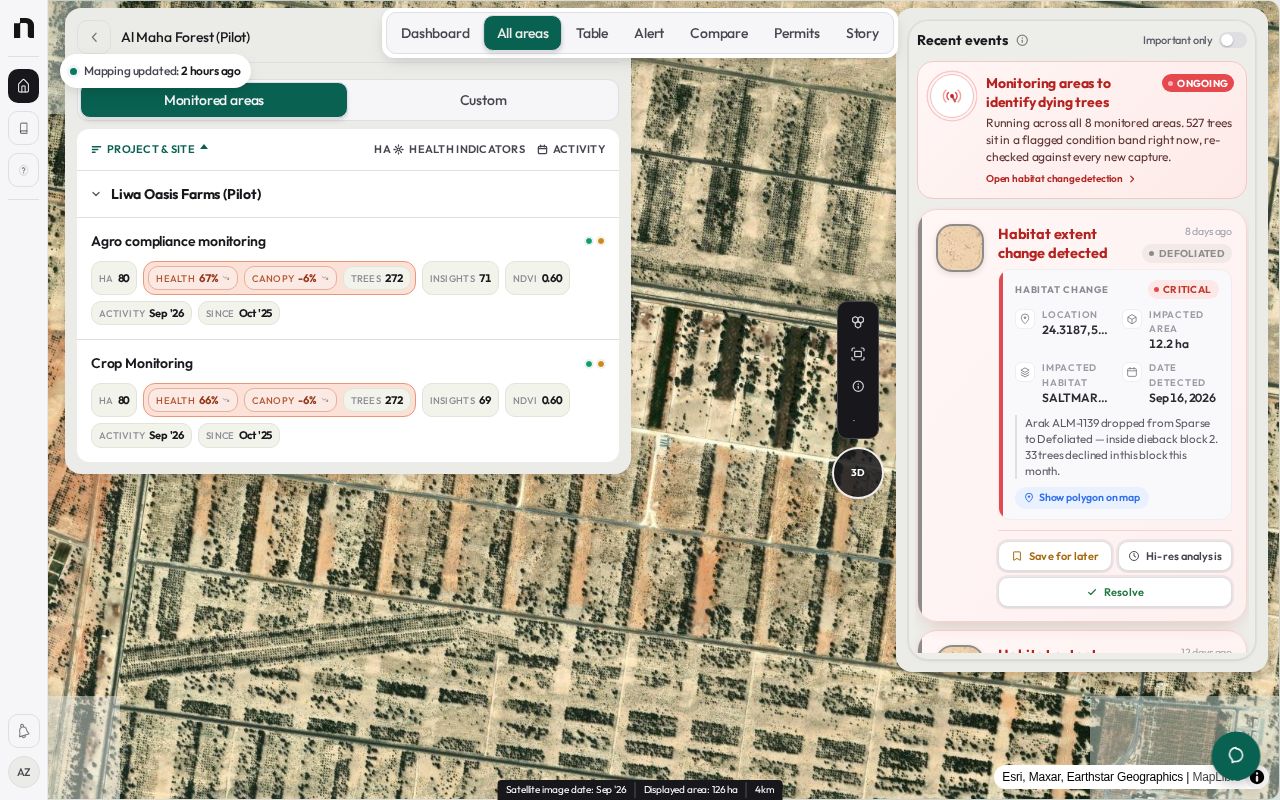
Task: Sort by Project & Site column
Action: tap(150, 149)
